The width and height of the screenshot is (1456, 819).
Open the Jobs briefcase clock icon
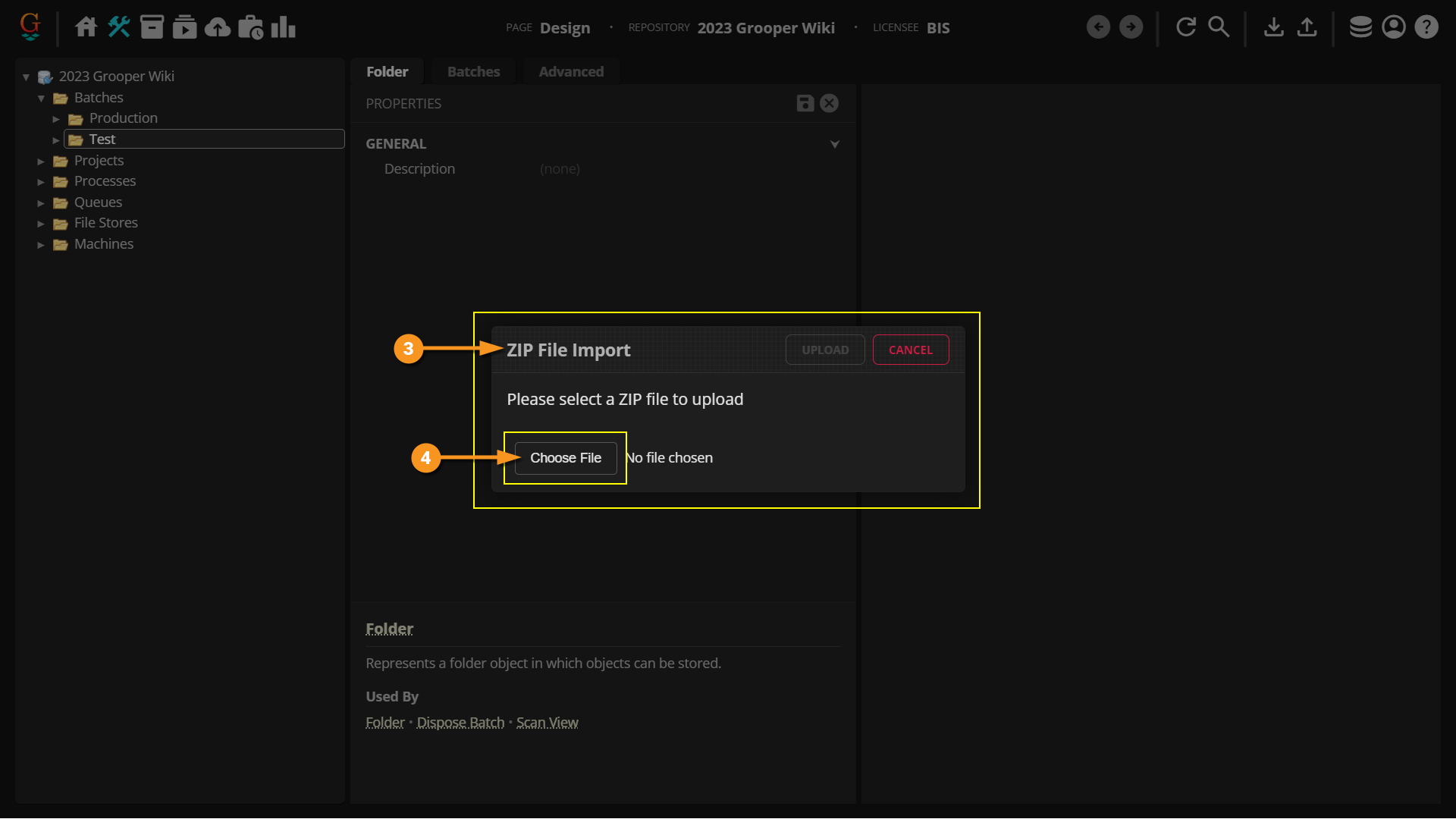[x=250, y=27]
